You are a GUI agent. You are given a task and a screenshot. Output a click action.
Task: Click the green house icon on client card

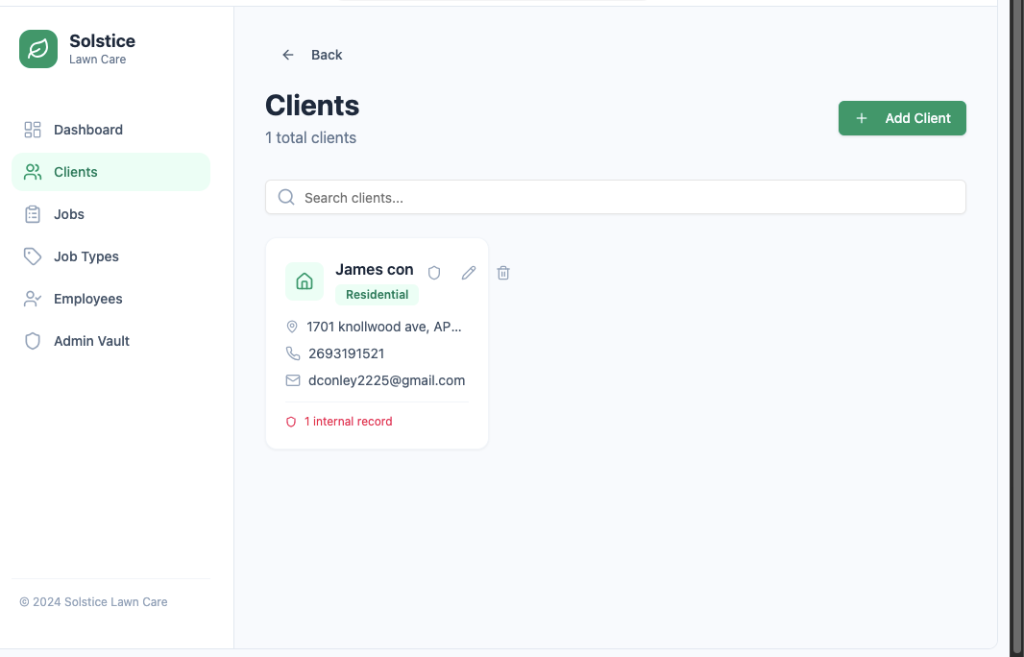pyautogui.click(x=304, y=281)
